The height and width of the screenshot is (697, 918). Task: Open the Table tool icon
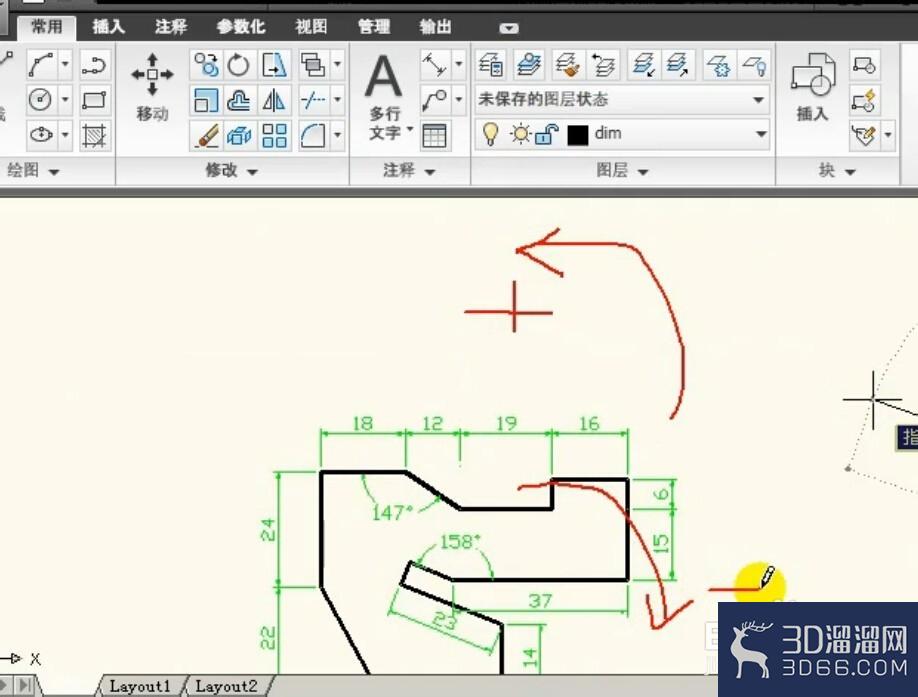(x=434, y=135)
